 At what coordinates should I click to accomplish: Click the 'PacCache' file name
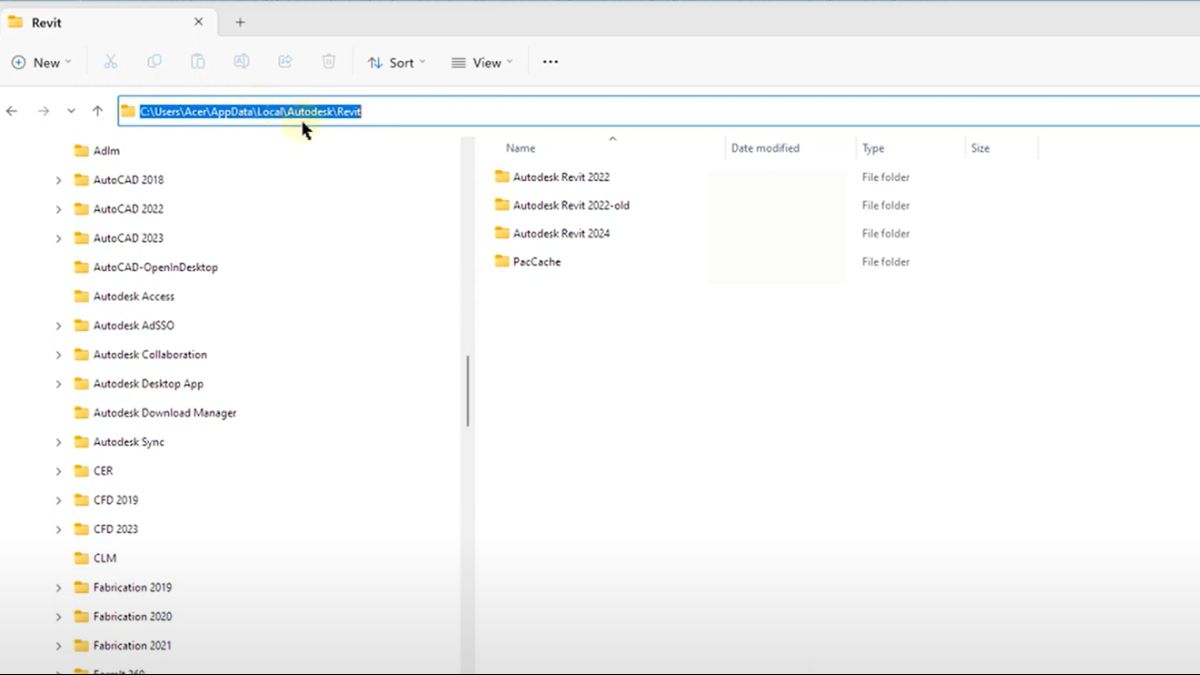pyautogui.click(x=537, y=262)
